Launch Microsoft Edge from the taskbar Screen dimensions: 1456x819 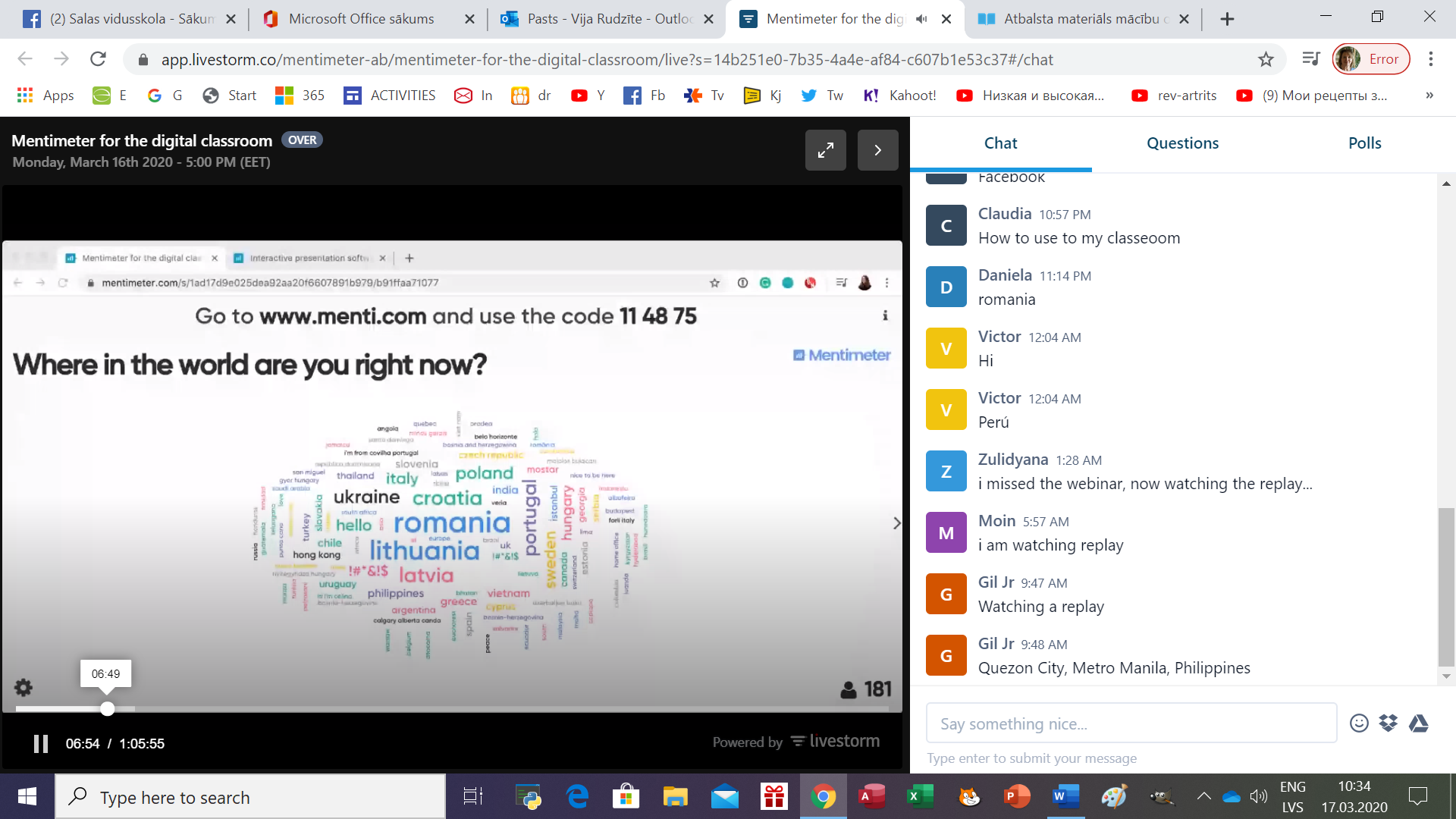point(577,796)
